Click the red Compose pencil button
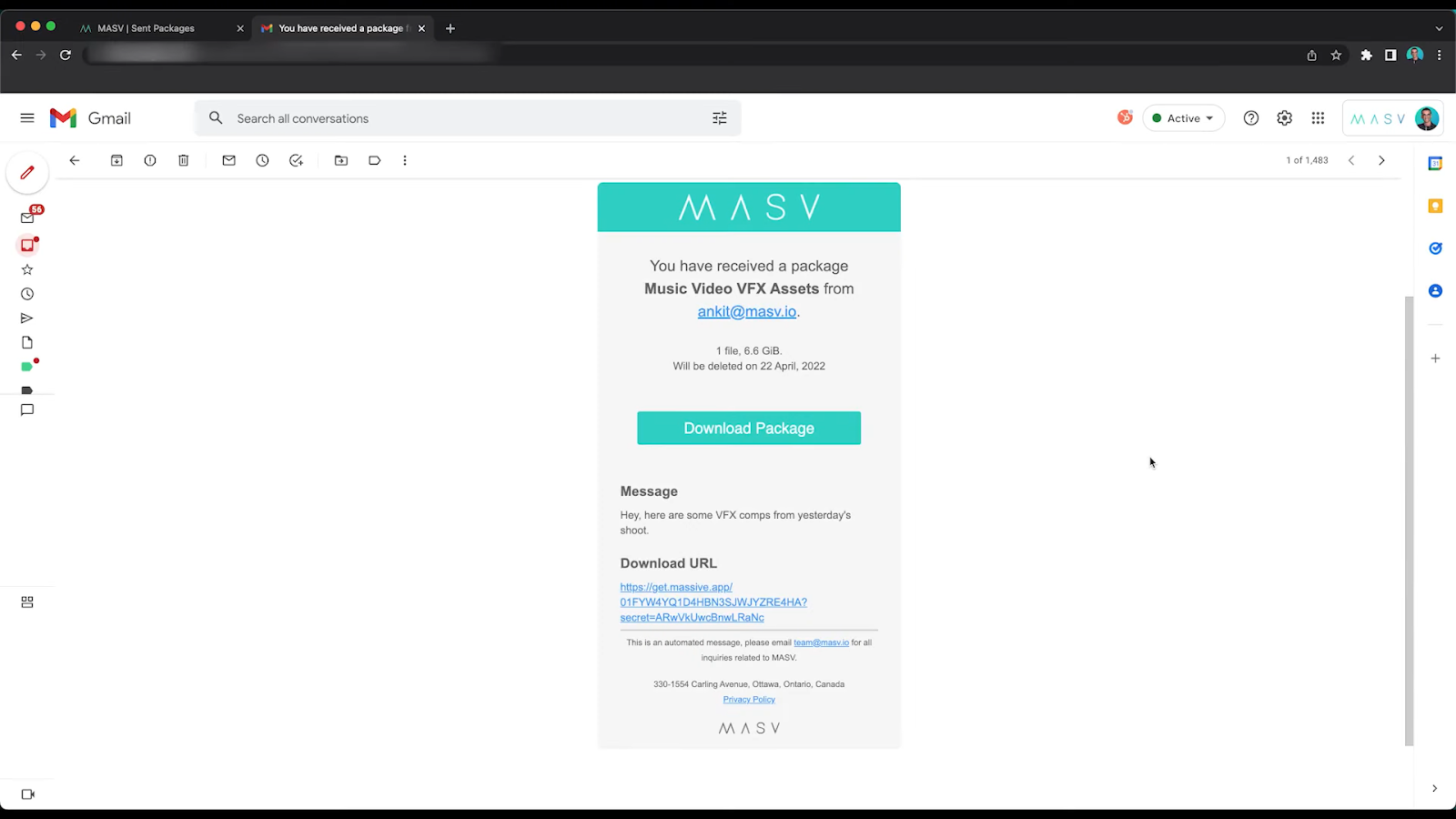 [27, 173]
